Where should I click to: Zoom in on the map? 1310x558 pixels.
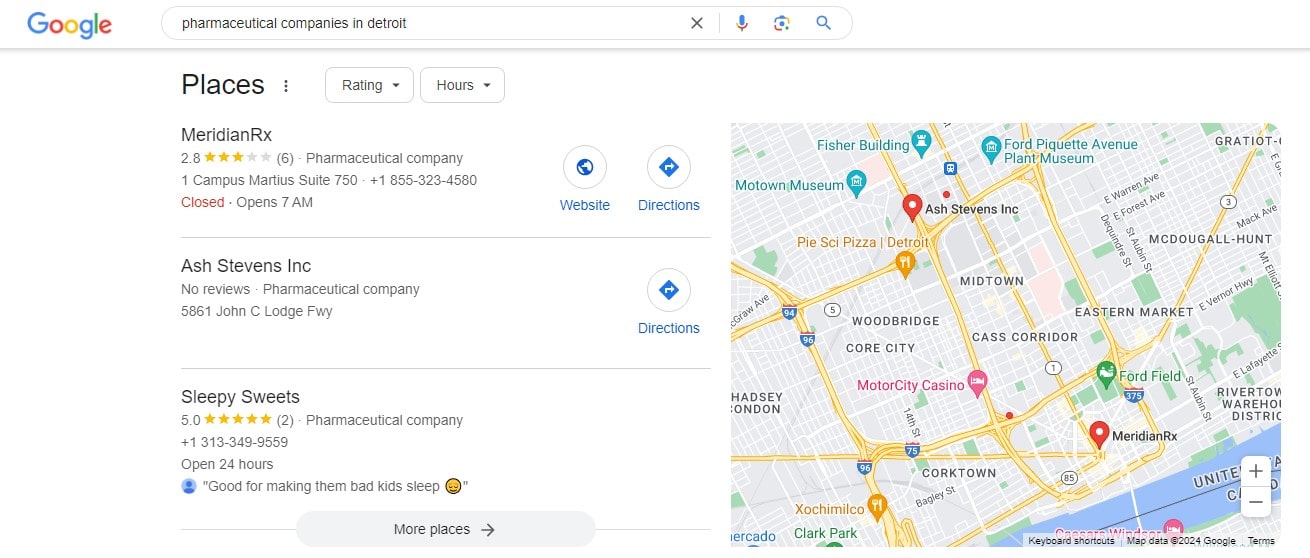pyautogui.click(x=1256, y=471)
